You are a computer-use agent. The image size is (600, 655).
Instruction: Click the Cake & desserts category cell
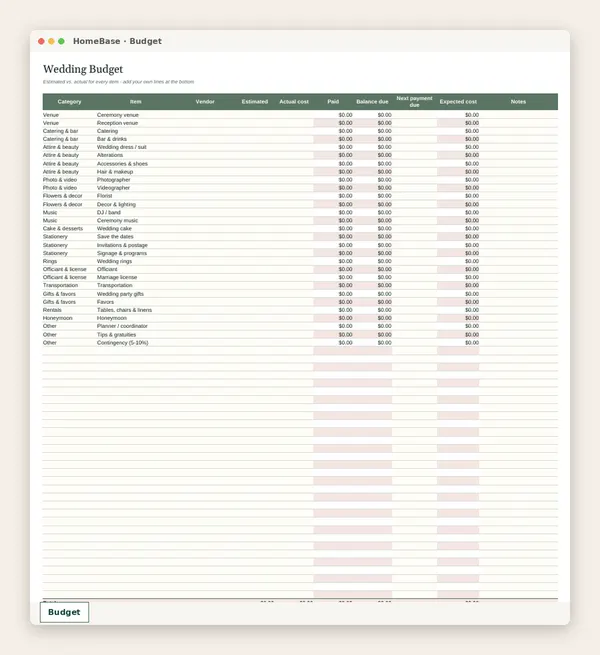coord(69,228)
